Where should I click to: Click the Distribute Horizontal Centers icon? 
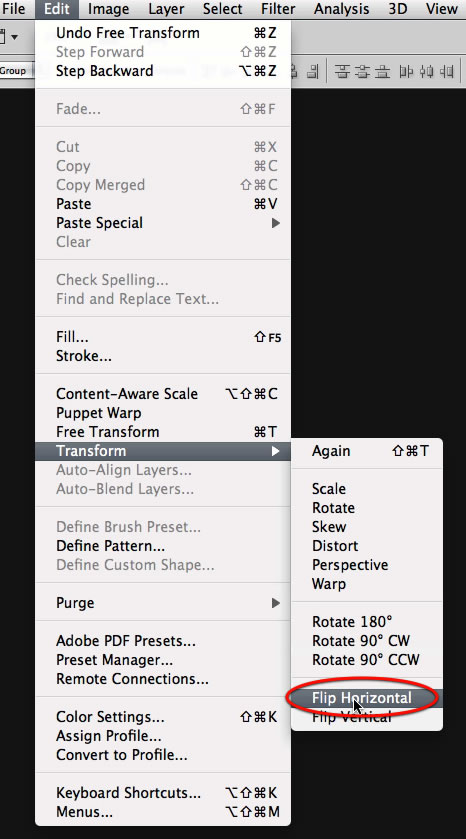click(426, 71)
